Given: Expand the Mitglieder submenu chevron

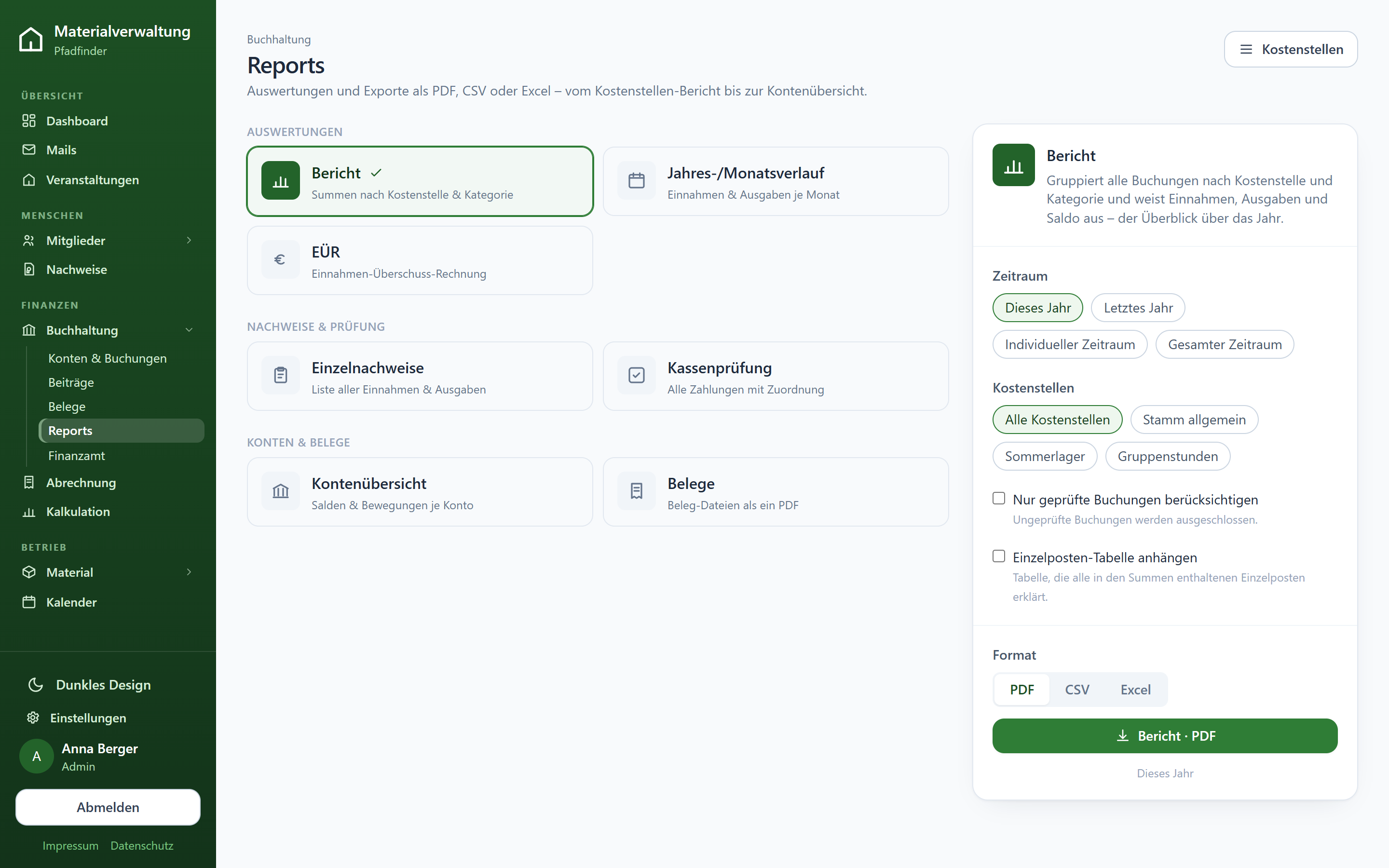Looking at the screenshot, I should click(189, 240).
